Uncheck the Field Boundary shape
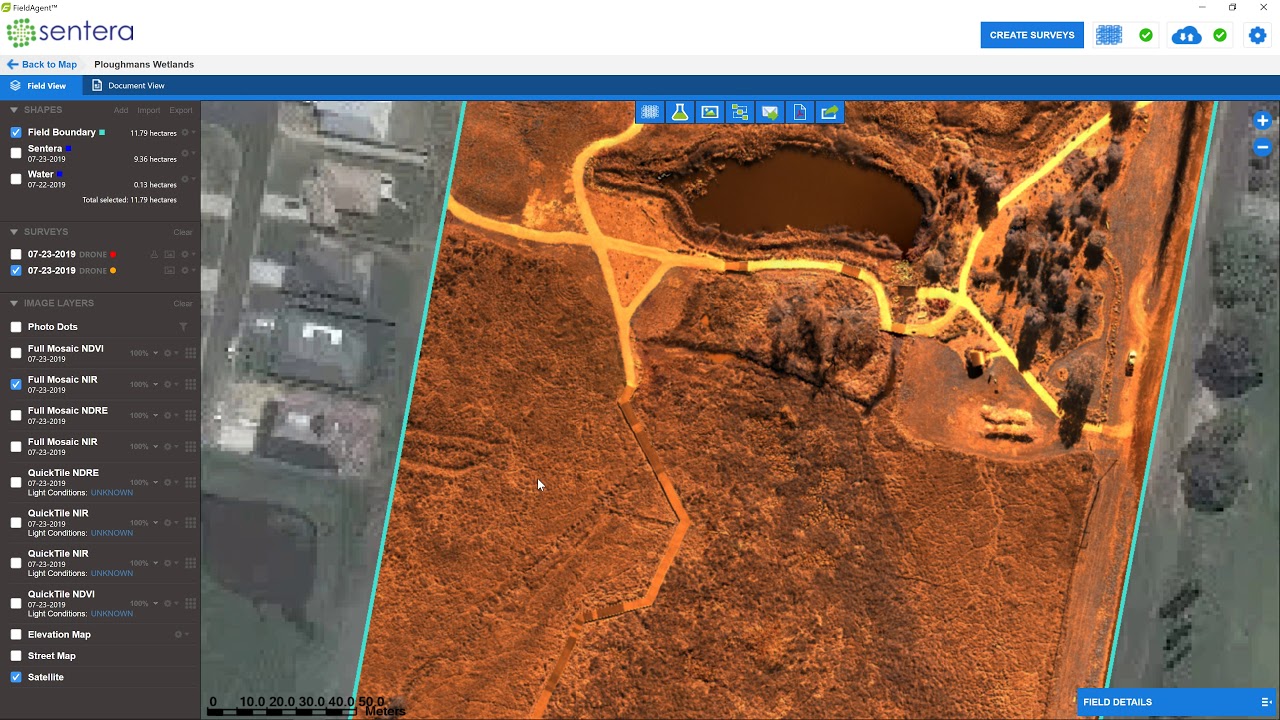1280x720 pixels. (x=16, y=132)
